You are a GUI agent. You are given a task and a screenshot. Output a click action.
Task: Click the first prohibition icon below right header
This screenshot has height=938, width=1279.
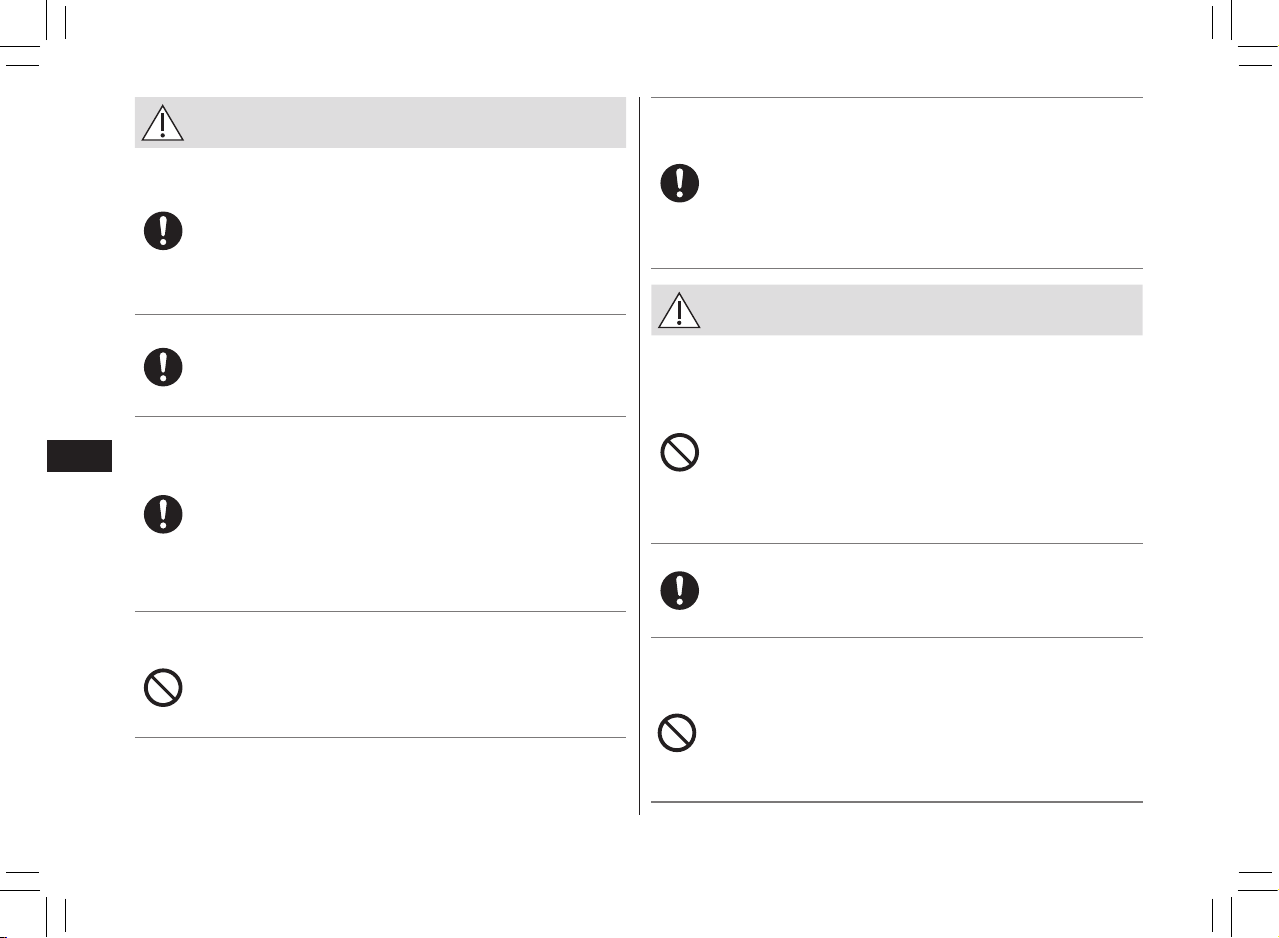pos(680,453)
